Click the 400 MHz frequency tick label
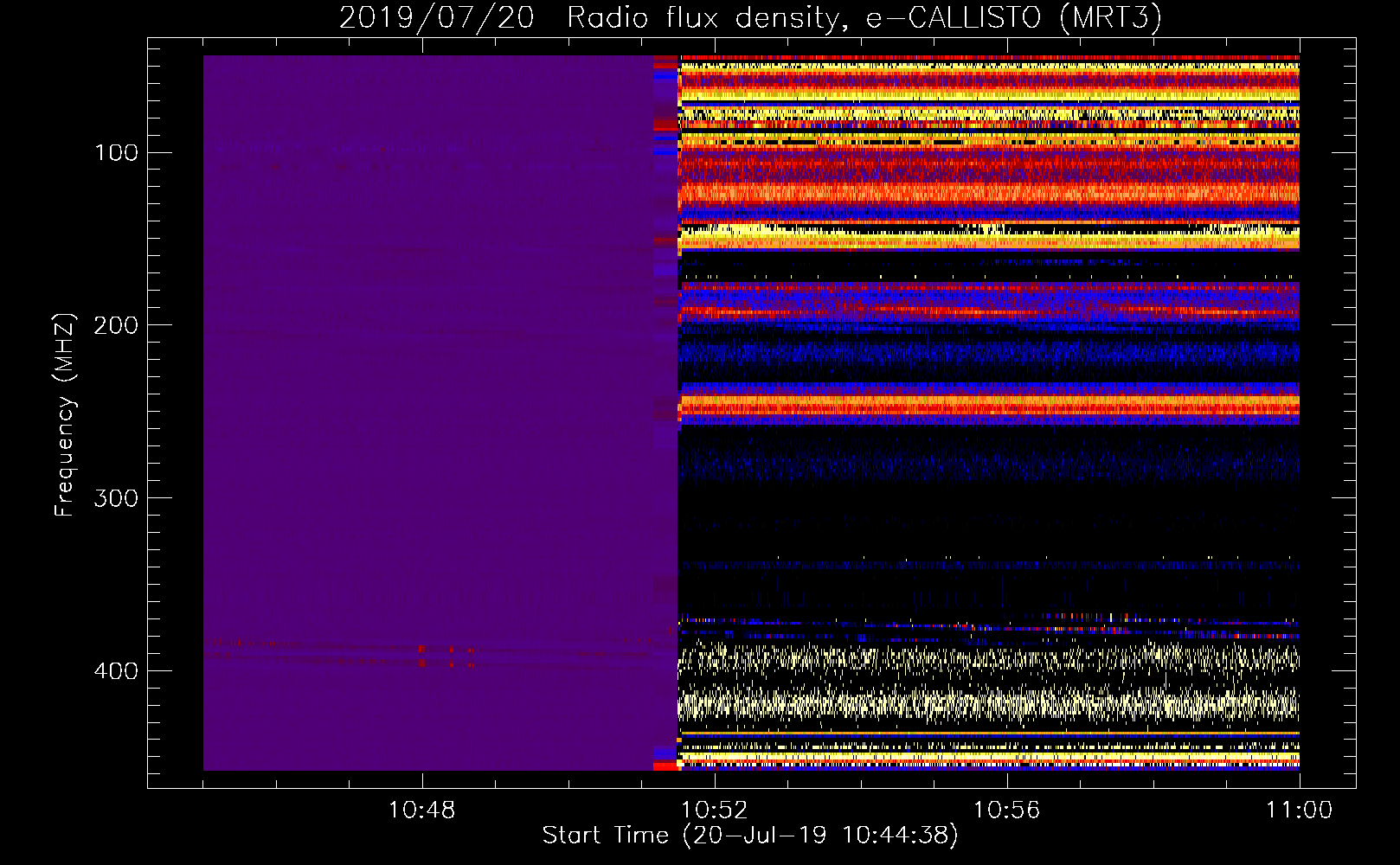1400x865 pixels. tap(117, 671)
